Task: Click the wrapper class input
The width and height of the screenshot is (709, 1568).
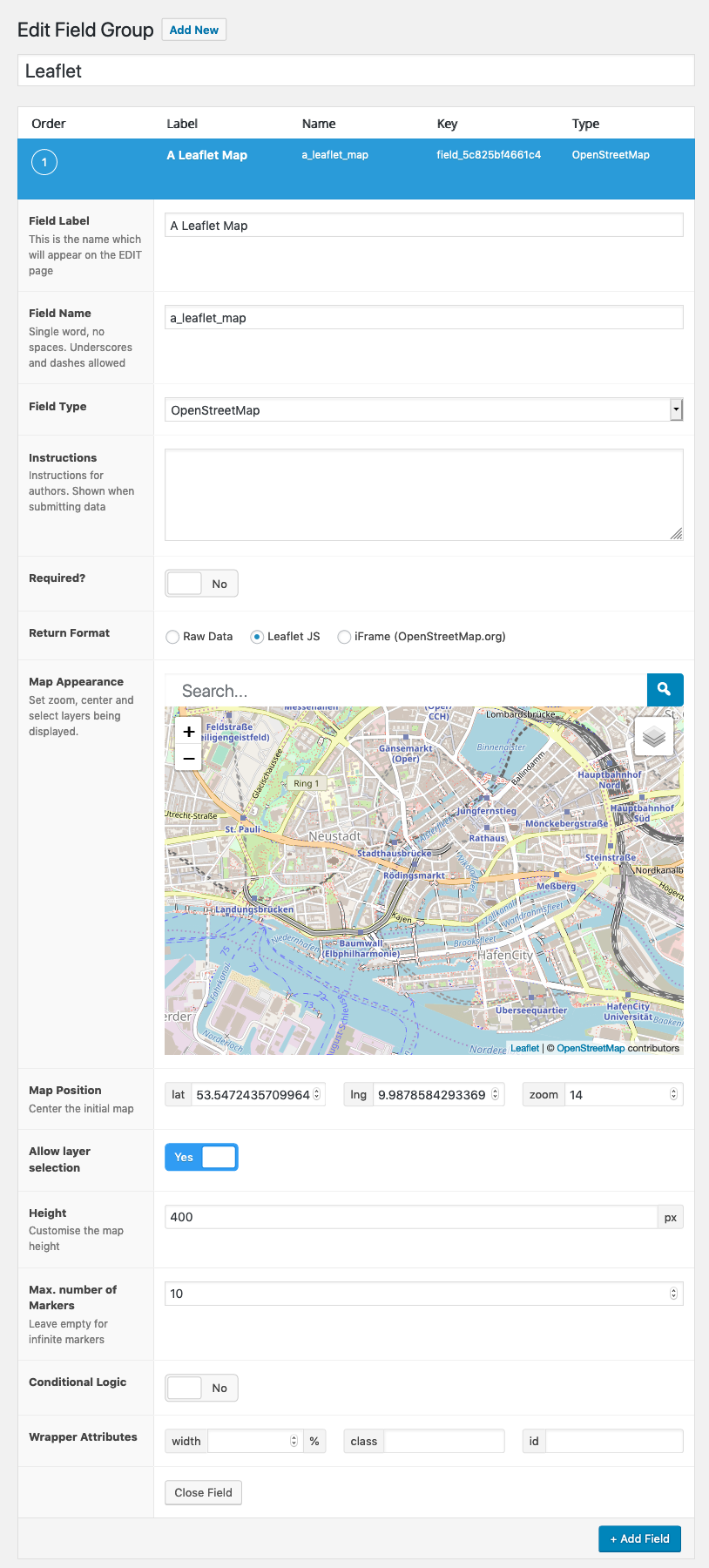Action: [444, 1441]
